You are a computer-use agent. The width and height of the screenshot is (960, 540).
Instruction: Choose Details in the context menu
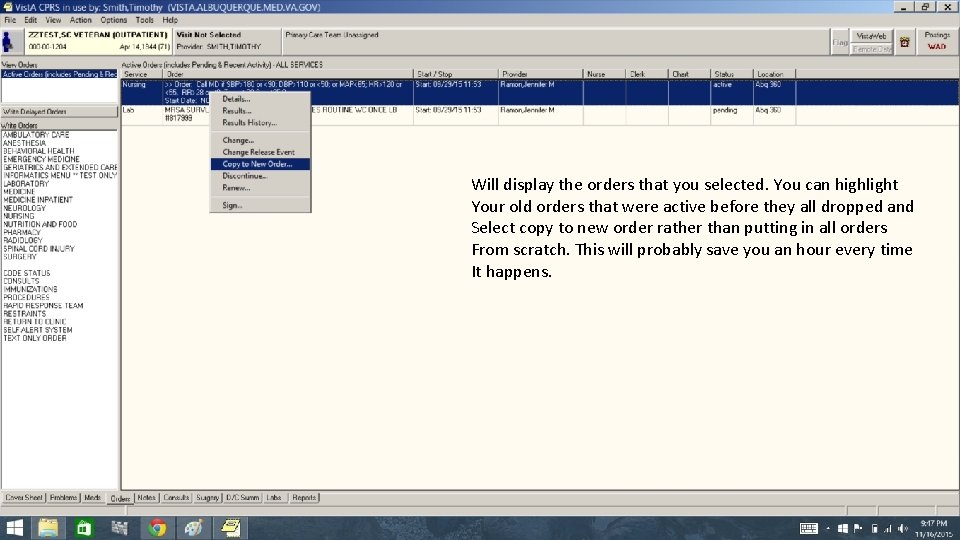260,99
